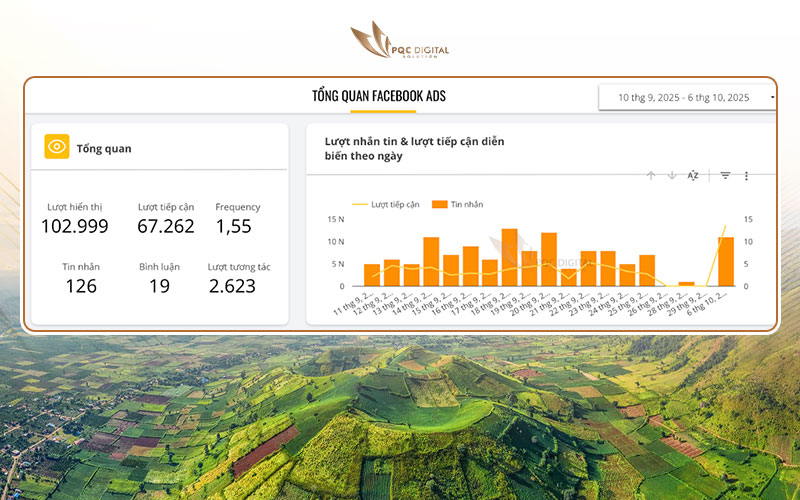
Task: Click the Bình luận value 19
Action: [x=159, y=286]
